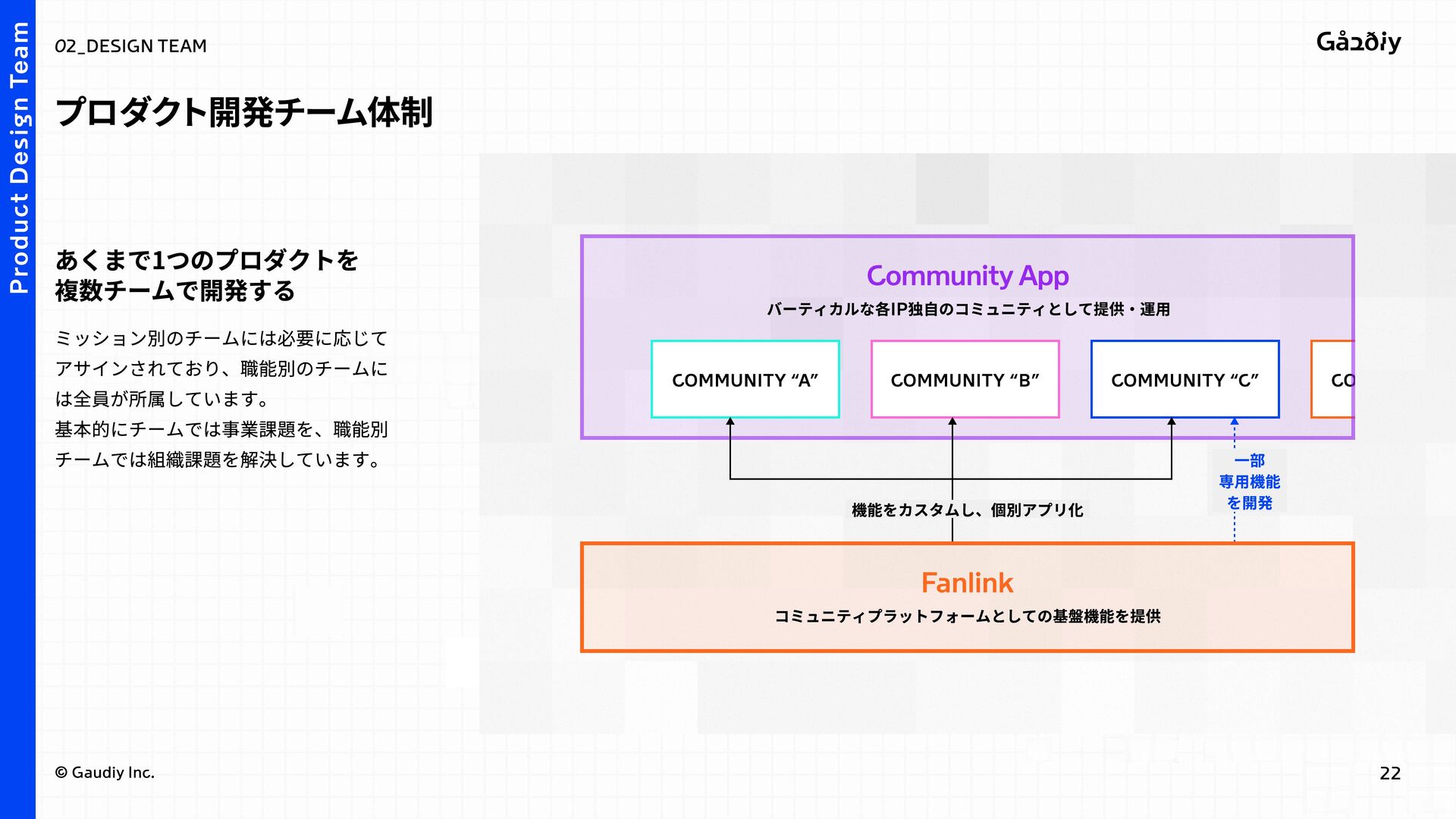Click the Fanlink heading
1456x819 pixels.
(x=967, y=582)
